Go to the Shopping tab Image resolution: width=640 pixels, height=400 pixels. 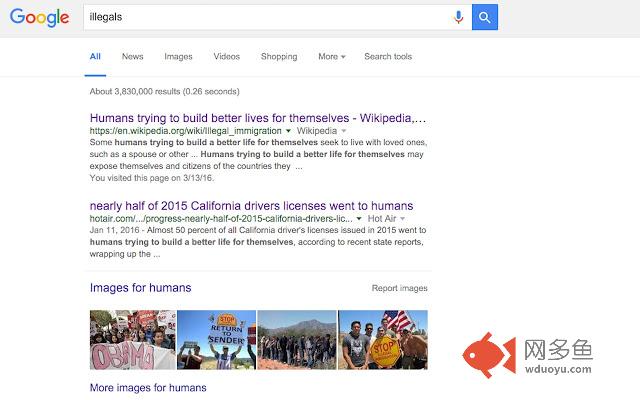279,57
